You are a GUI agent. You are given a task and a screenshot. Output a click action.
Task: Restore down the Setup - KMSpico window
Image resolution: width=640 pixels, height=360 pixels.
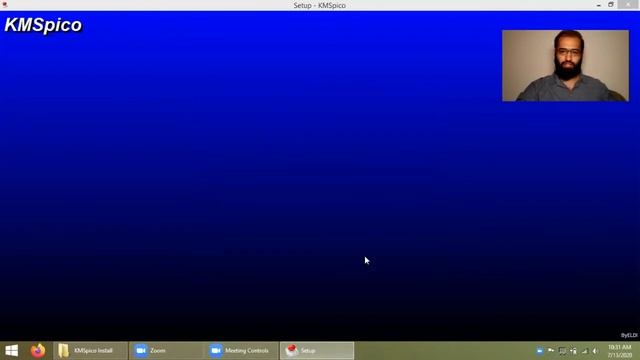click(x=611, y=4)
